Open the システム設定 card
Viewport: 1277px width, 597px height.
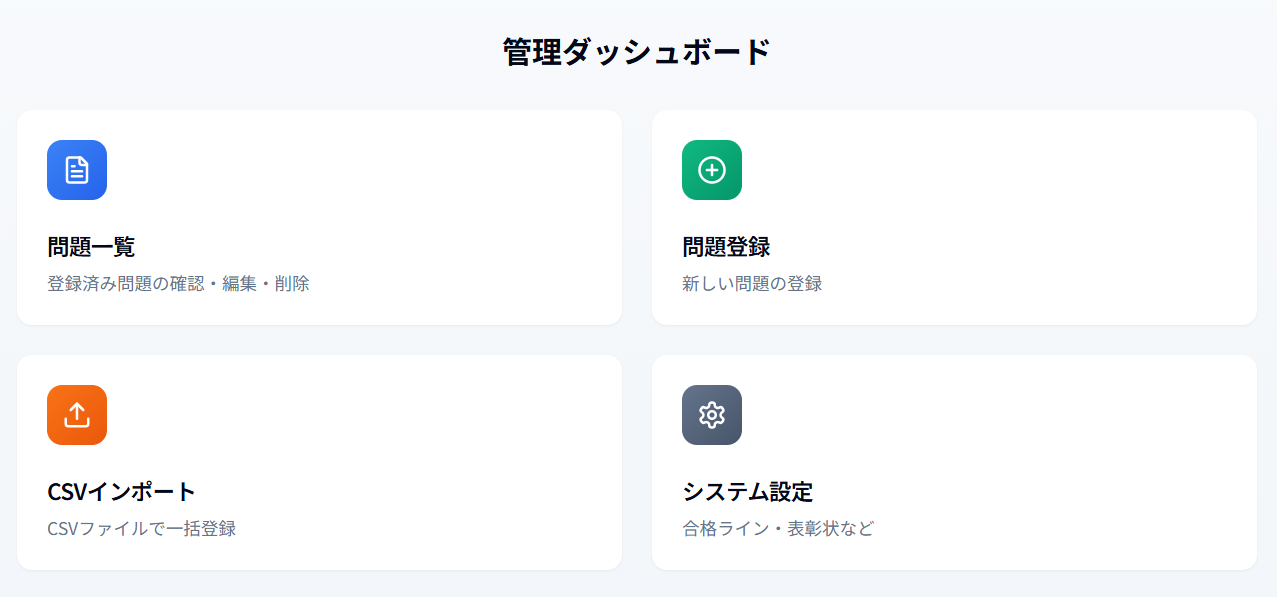click(x=954, y=462)
